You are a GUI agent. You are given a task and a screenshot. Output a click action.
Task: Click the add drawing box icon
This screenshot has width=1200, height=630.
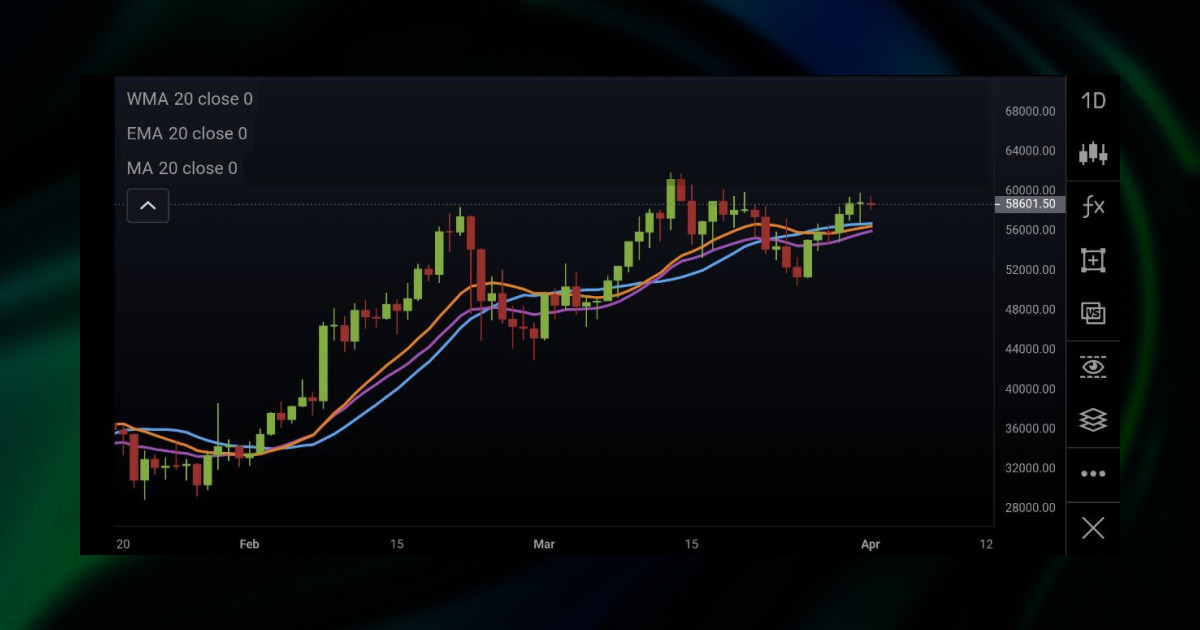tap(1093, 261)
